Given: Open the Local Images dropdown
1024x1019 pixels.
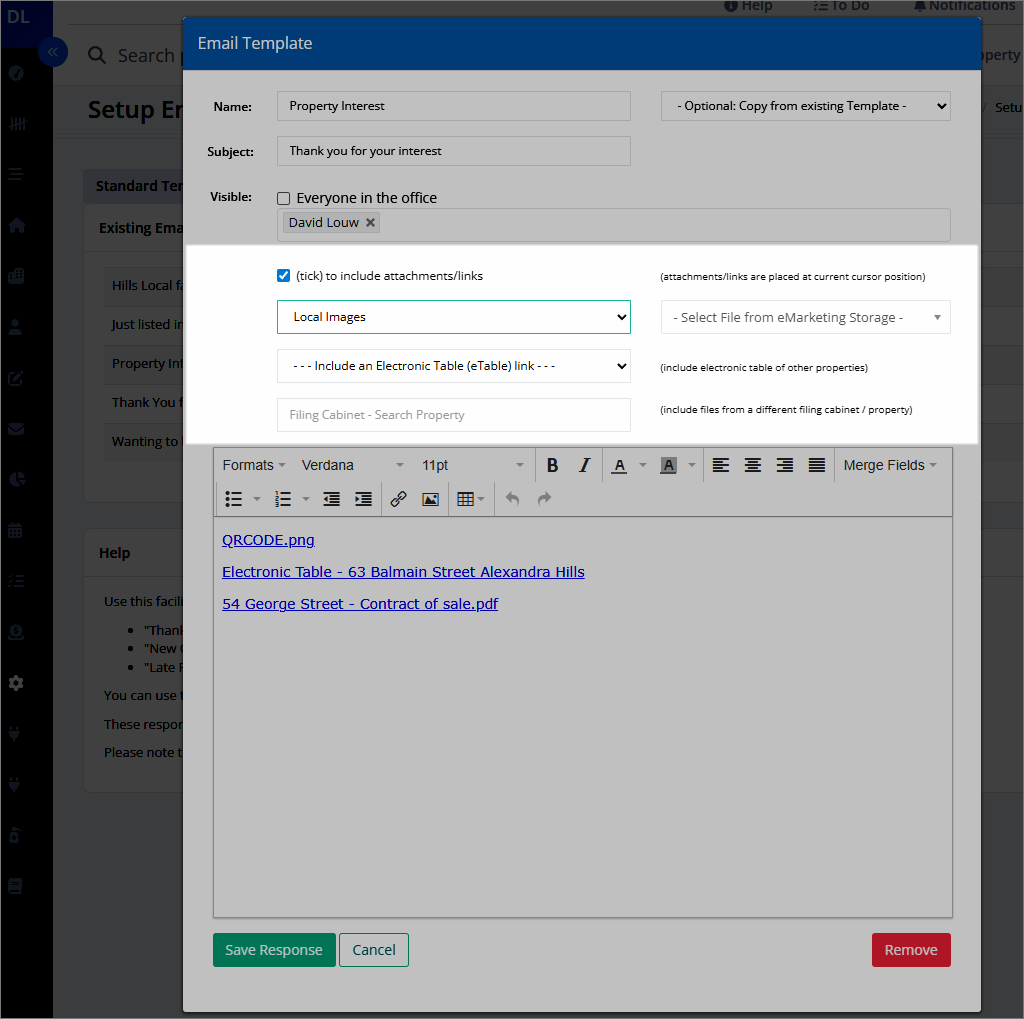Looking at the screenshot, I should click(x=454, y=317).
